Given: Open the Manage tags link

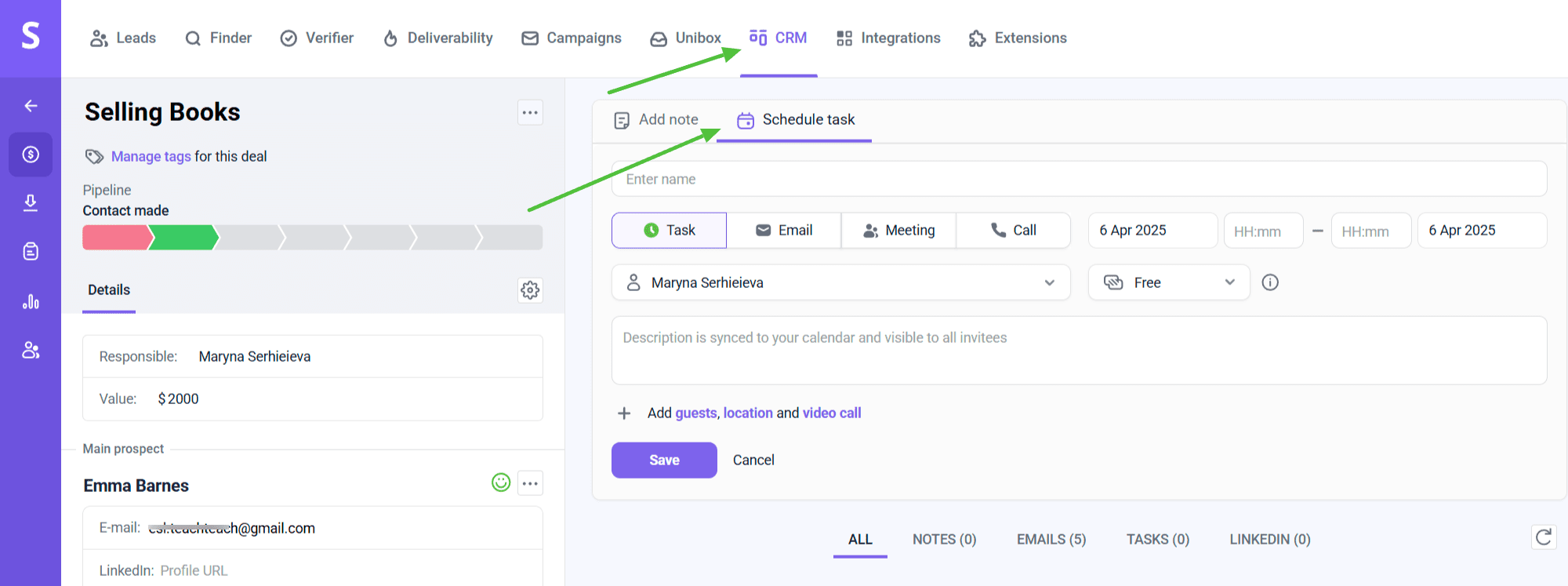Looking at the screenshot, I should 151,157.
